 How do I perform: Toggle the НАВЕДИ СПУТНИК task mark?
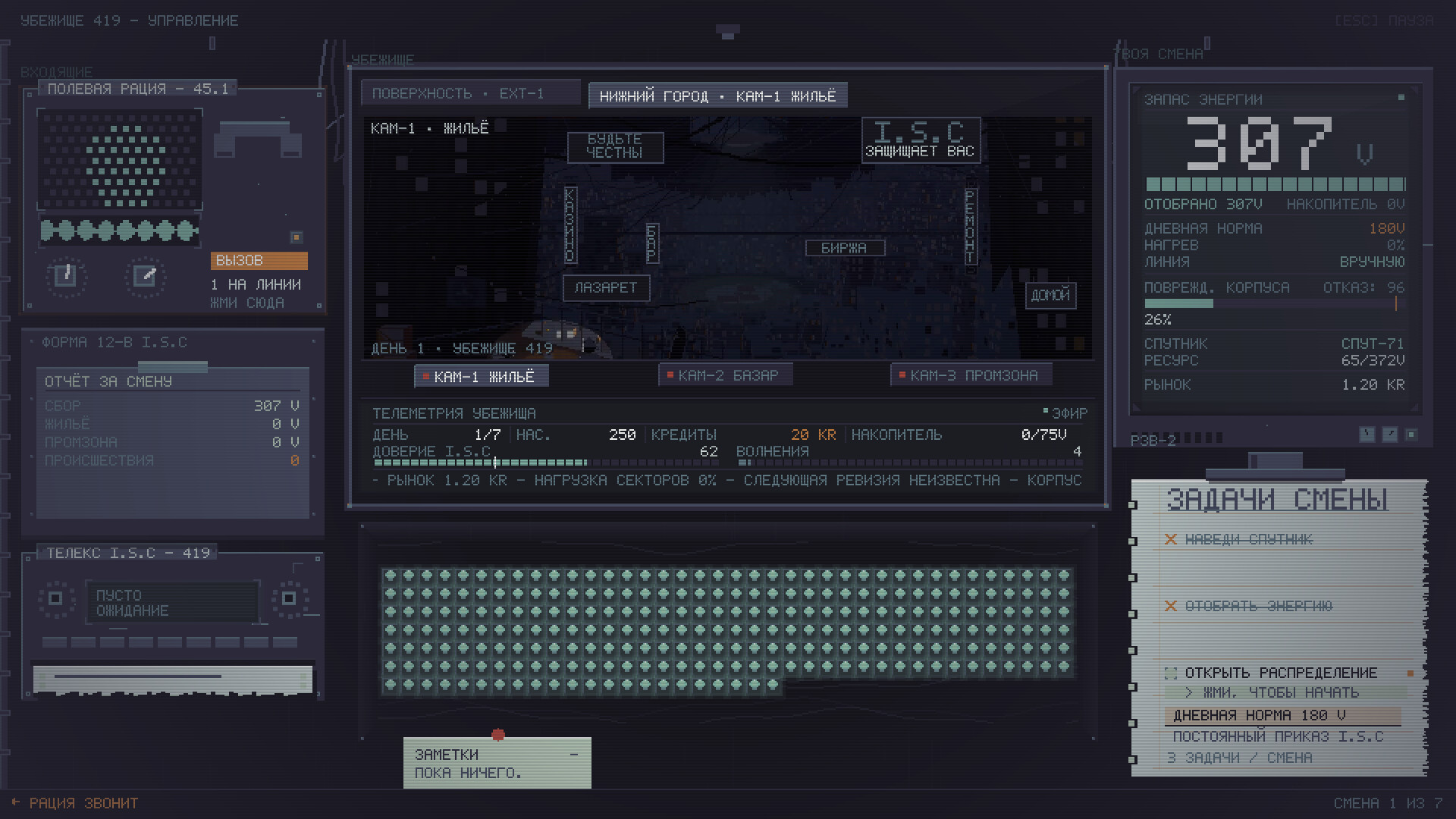click(x=1171, y=539)
